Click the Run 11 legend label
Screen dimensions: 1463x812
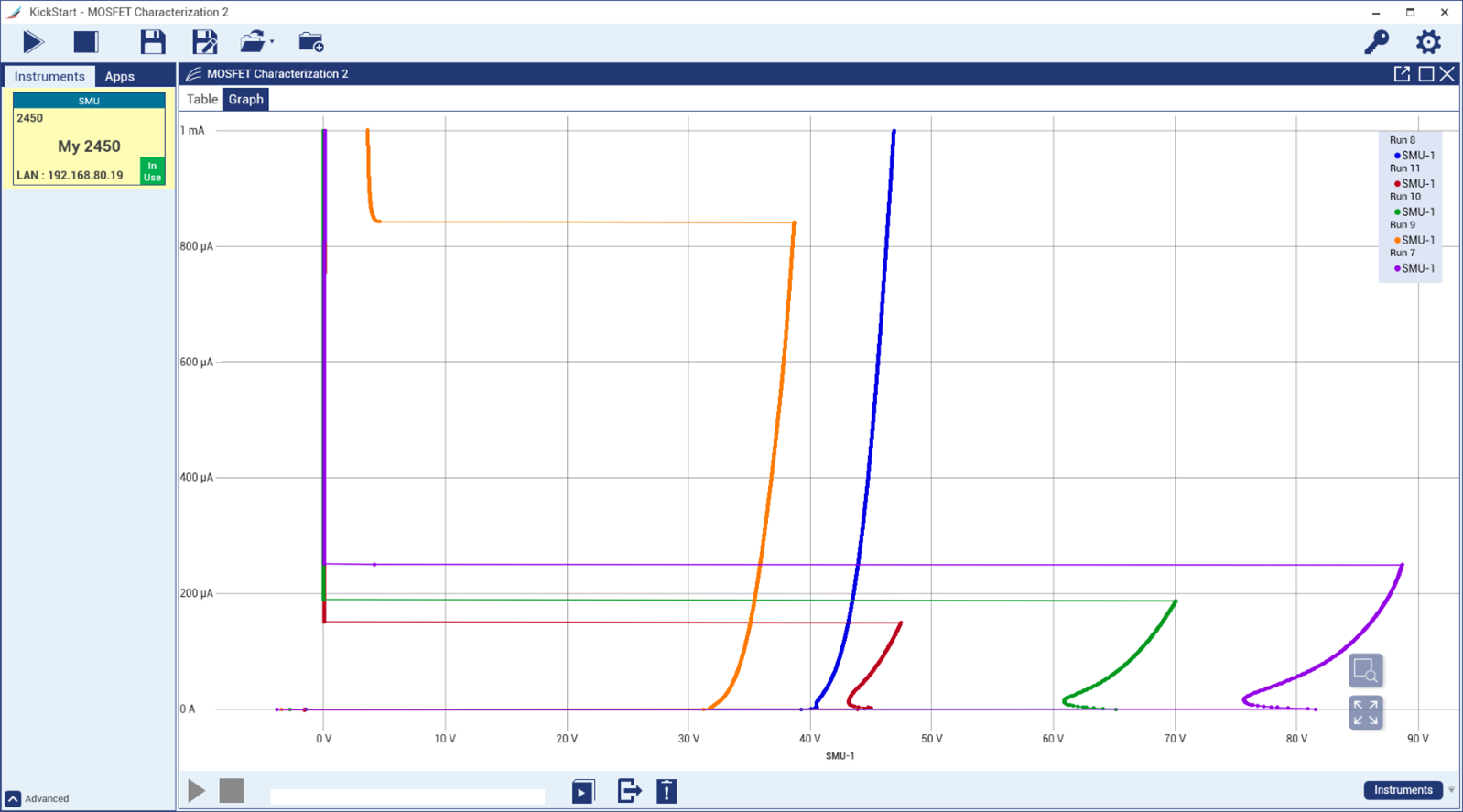[x=1405, y=168]
